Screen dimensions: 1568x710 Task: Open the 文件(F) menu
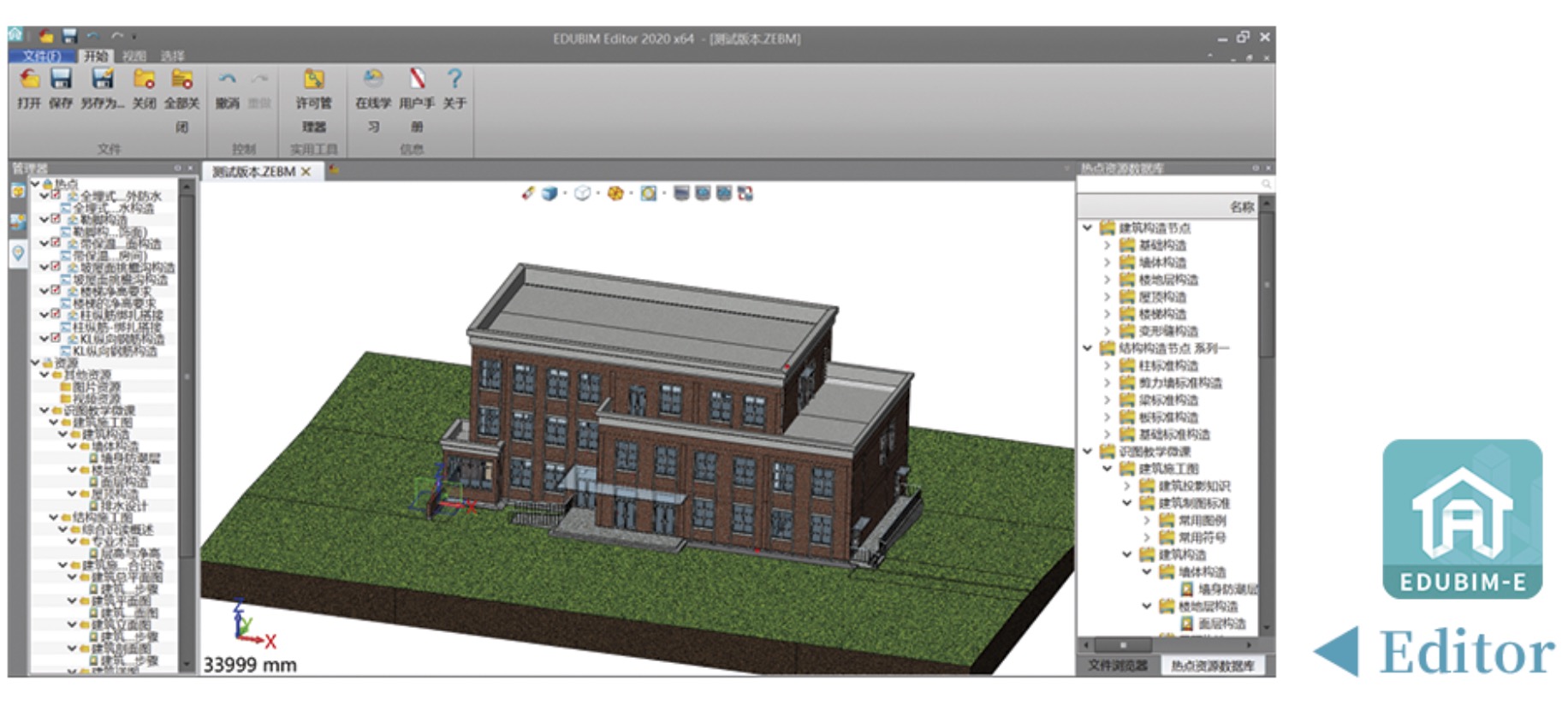click(x=41, y=56)
